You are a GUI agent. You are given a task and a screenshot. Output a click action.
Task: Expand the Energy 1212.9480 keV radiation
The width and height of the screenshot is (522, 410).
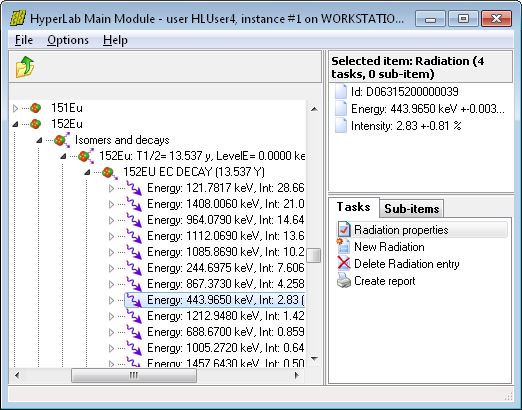coord(111,316)
